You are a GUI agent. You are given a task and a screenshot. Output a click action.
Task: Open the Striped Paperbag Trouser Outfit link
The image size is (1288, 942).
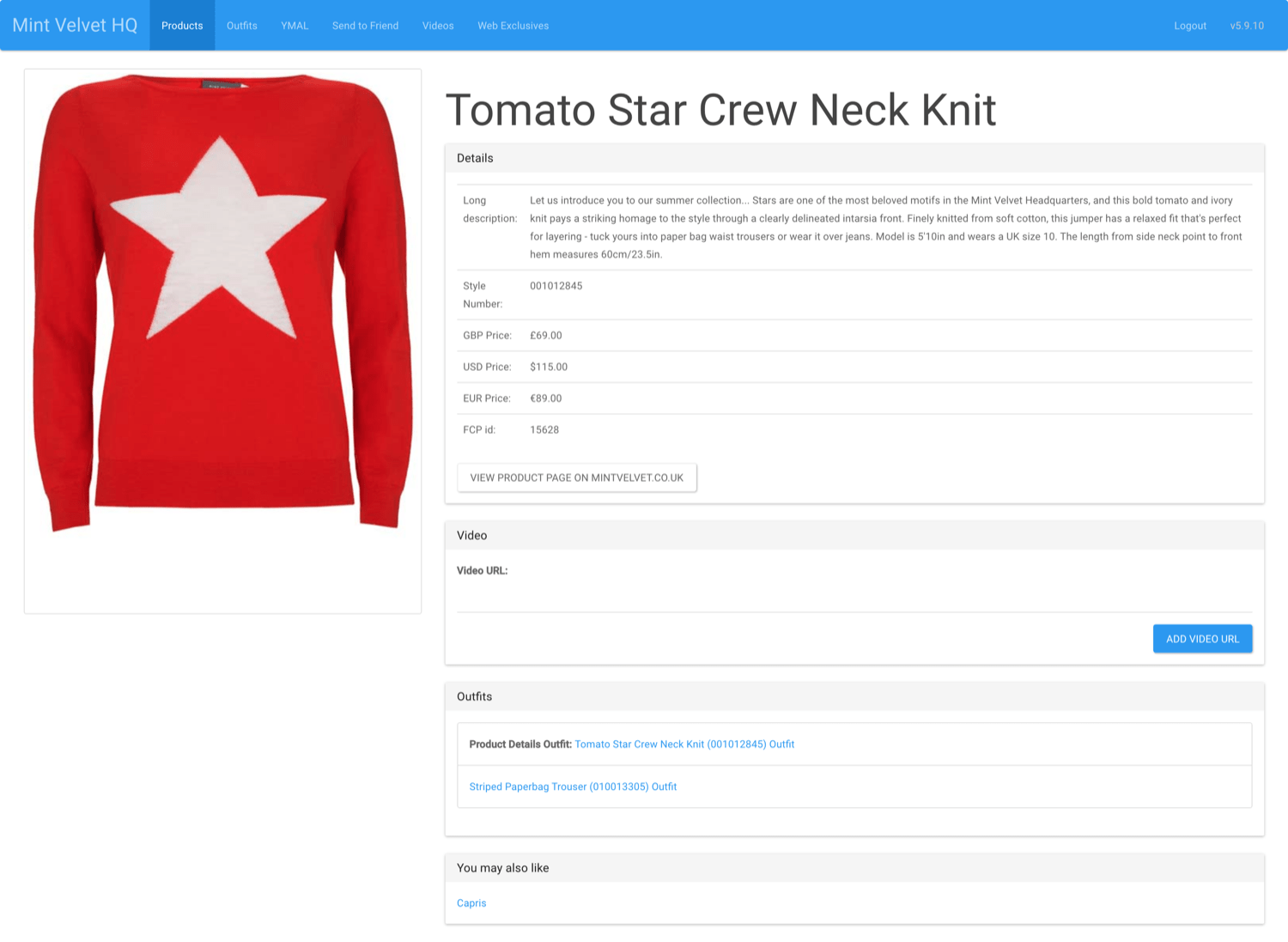click(x=573, y=787)
